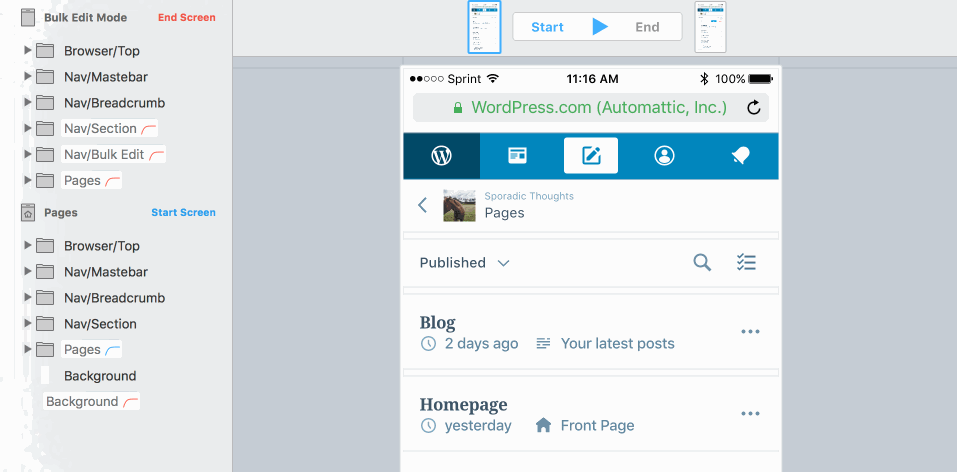Click the folder icon beside Nav/Mastebar under Bulk Edit Mode
The image size is (957, 472).
[45, 76]
